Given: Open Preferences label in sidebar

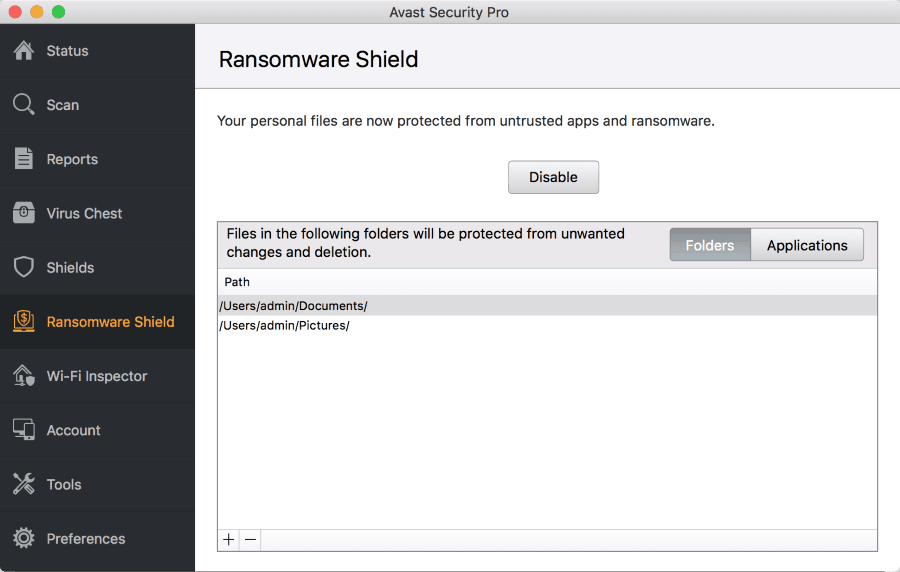Looking at the screenshot, I should (86, 539).
